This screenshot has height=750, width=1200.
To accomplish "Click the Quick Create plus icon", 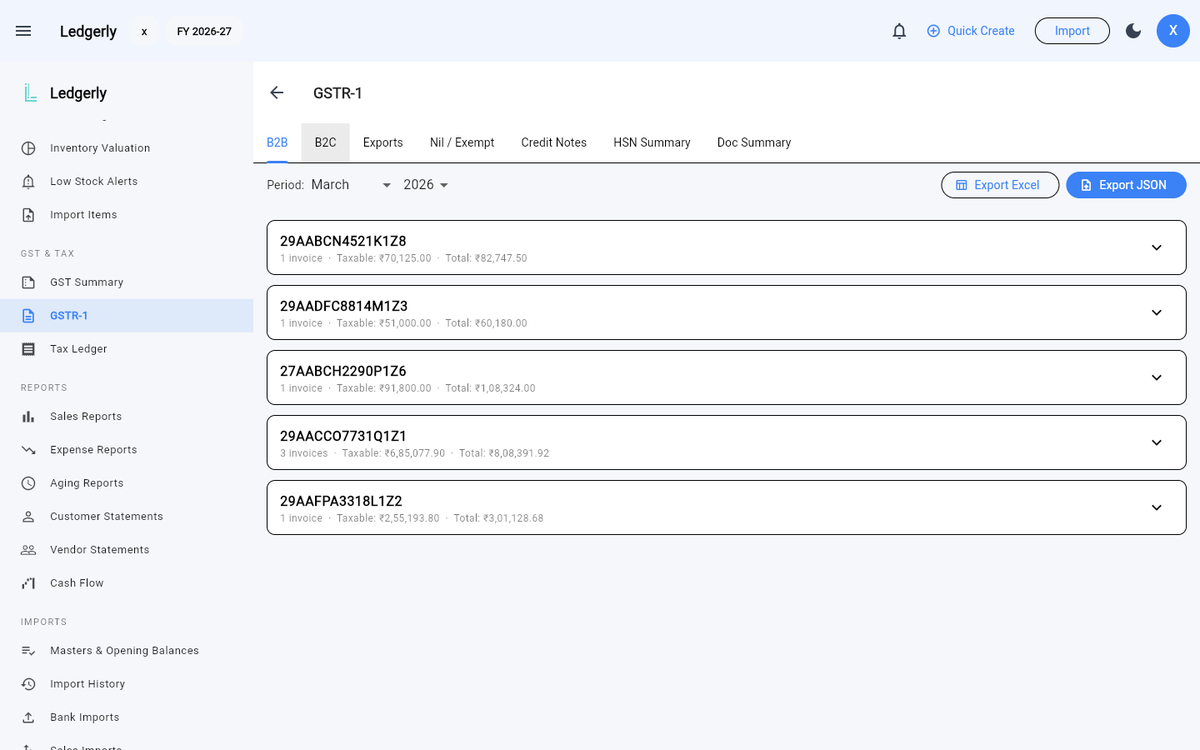I will (933, 31).
